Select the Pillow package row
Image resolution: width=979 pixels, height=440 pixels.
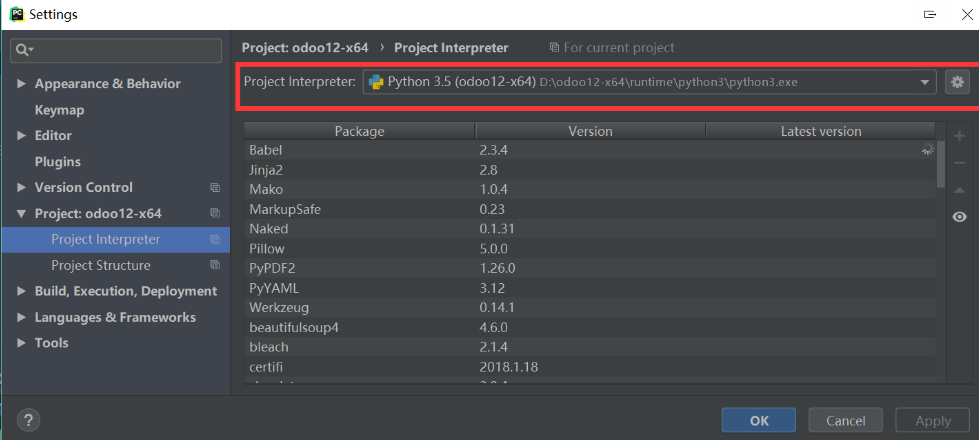coord(590,249)
